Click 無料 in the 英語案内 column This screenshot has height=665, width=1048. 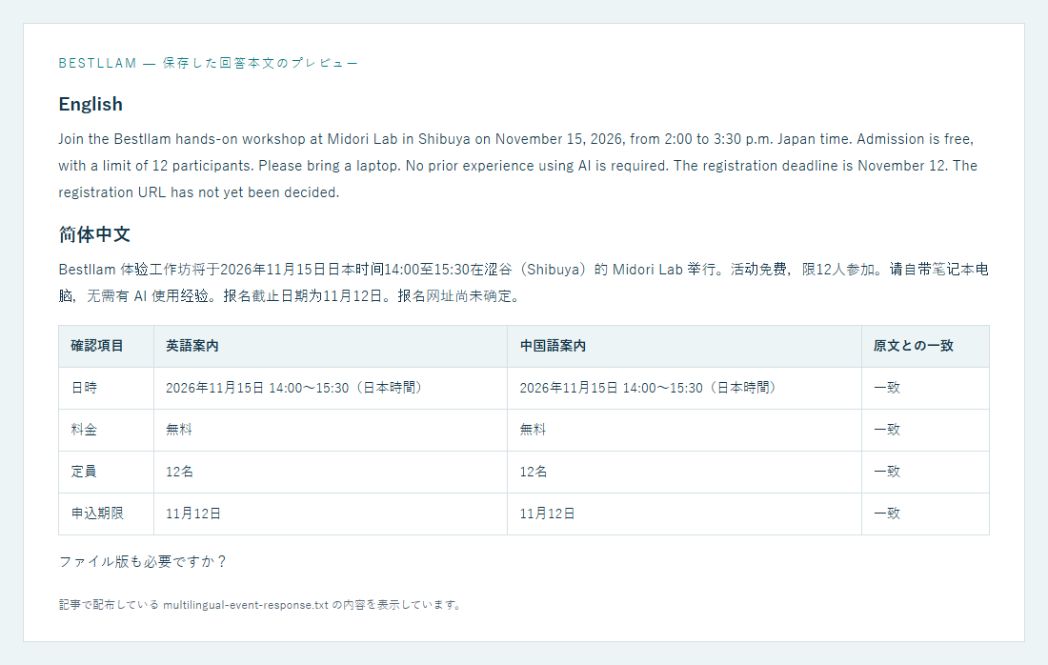178,430
